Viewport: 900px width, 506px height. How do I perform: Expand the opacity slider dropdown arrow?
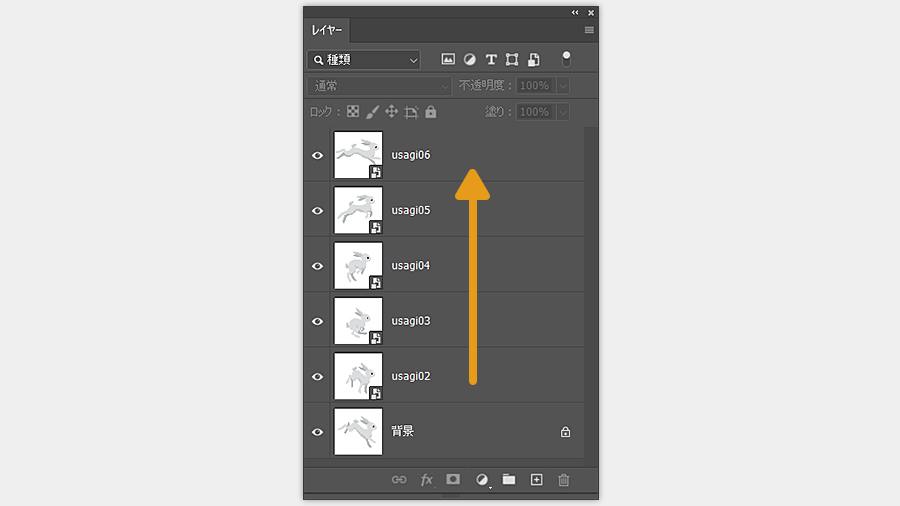coord(563,86)
